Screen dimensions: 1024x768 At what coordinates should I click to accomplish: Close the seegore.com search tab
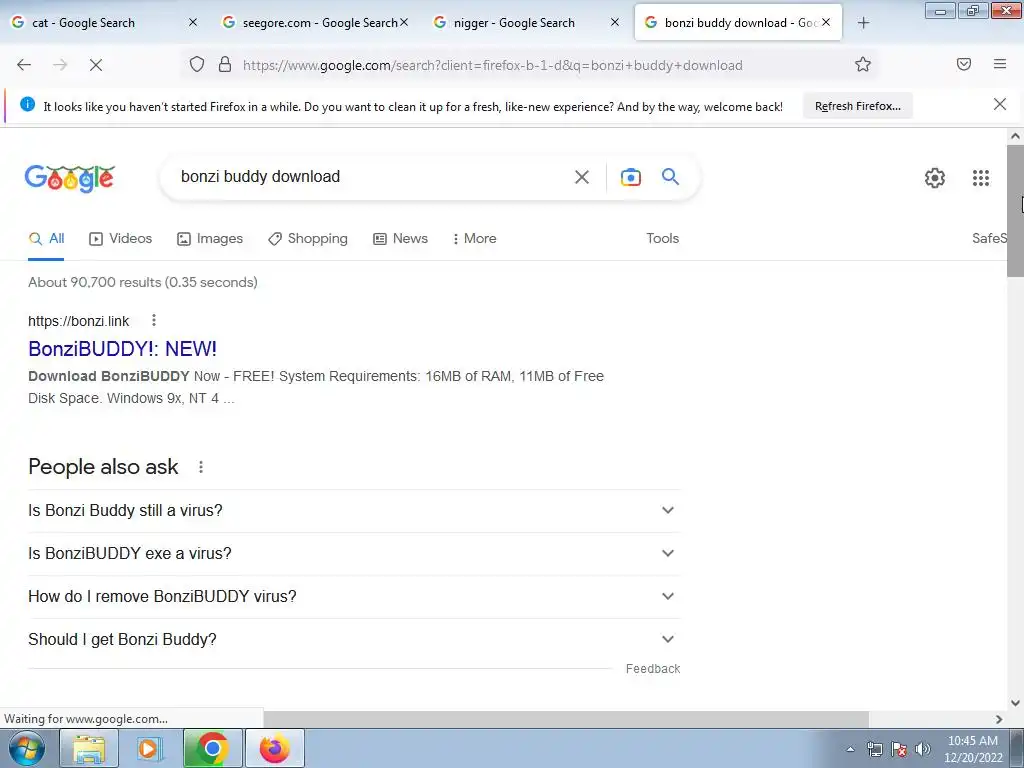(x=404, y=22)
